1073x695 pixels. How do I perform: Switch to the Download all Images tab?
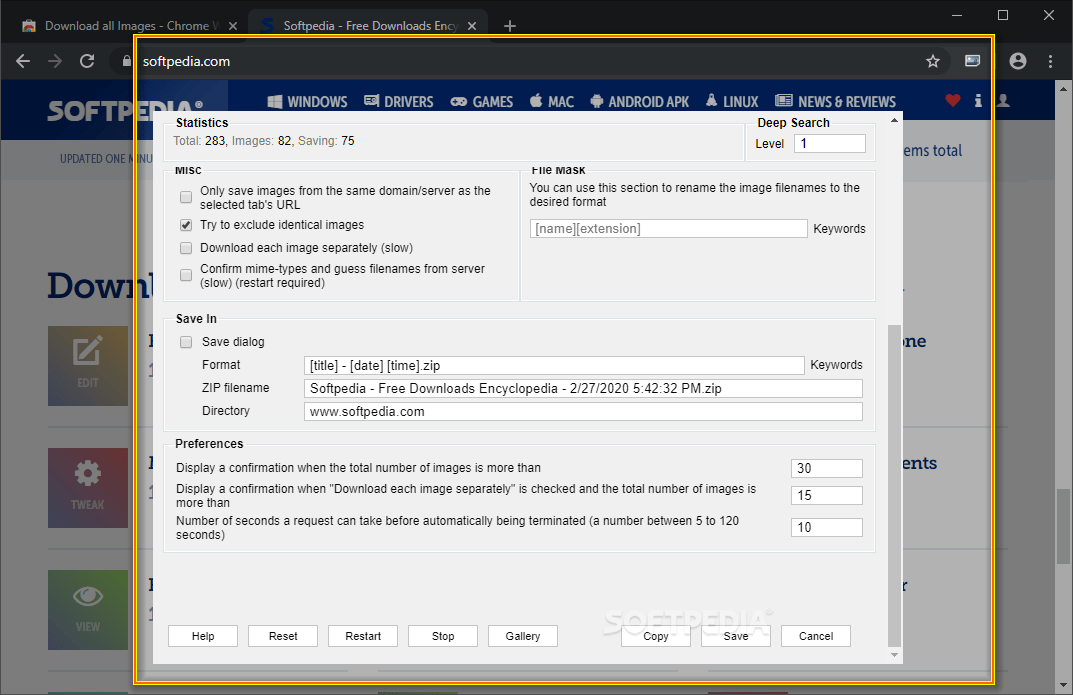point(130,26)
